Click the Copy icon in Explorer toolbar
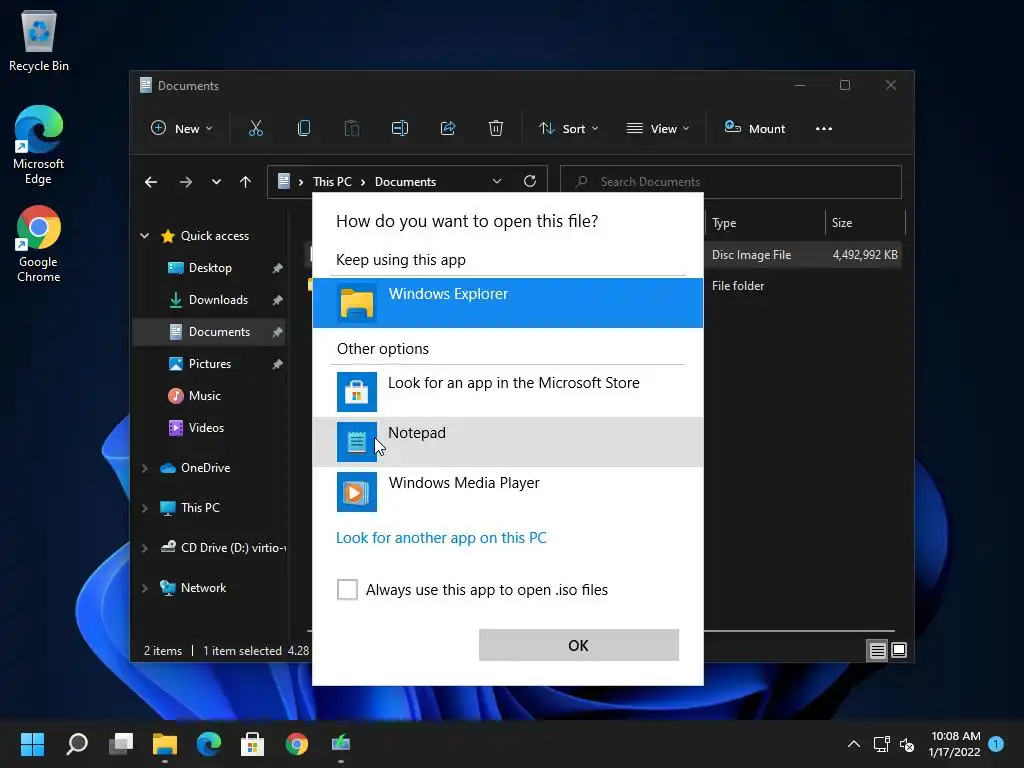The image size is (1024, 768). [304, 129]
